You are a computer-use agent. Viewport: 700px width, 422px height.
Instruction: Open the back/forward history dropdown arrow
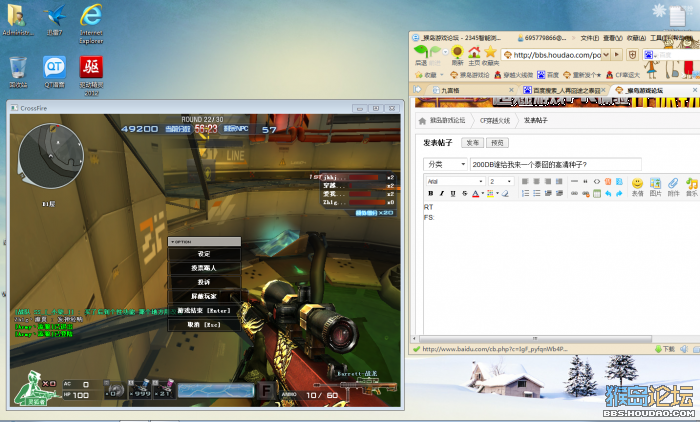point(445,52)
